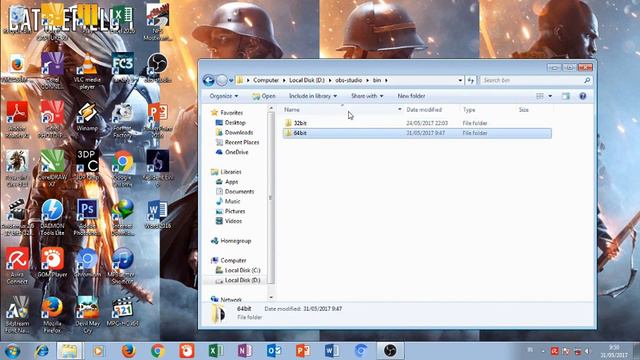Open the Organize dropdown menu
Image resolution: width=640 pixels, height=360 pixels.
[223, 96]
